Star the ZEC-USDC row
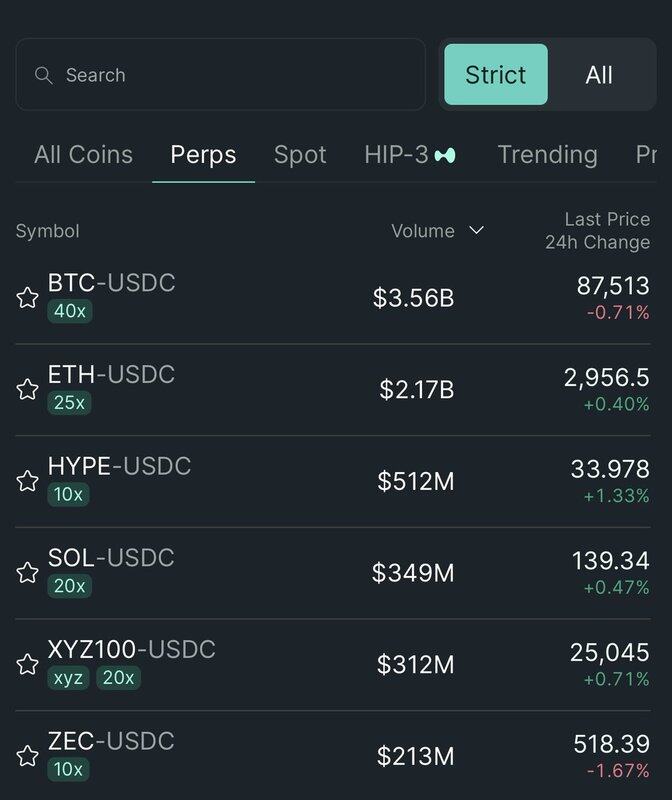The height and width of the screenshot is (800, 672). [x=27, y=756]
